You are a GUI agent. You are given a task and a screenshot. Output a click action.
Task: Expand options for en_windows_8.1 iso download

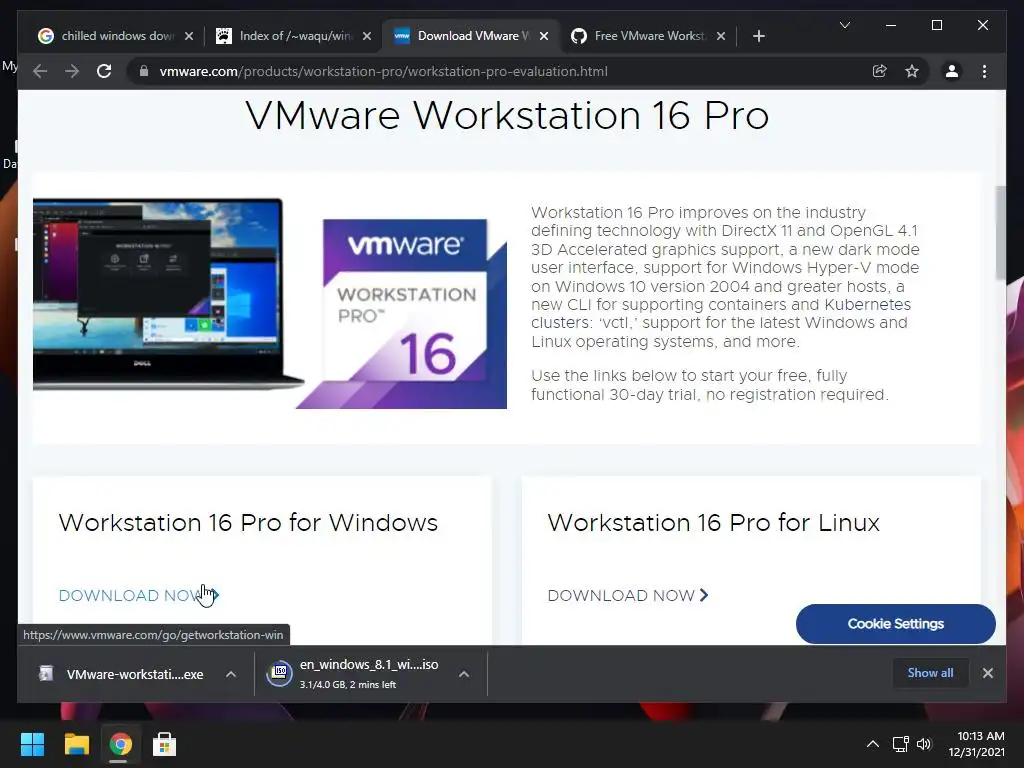click(x=464, y=674)
